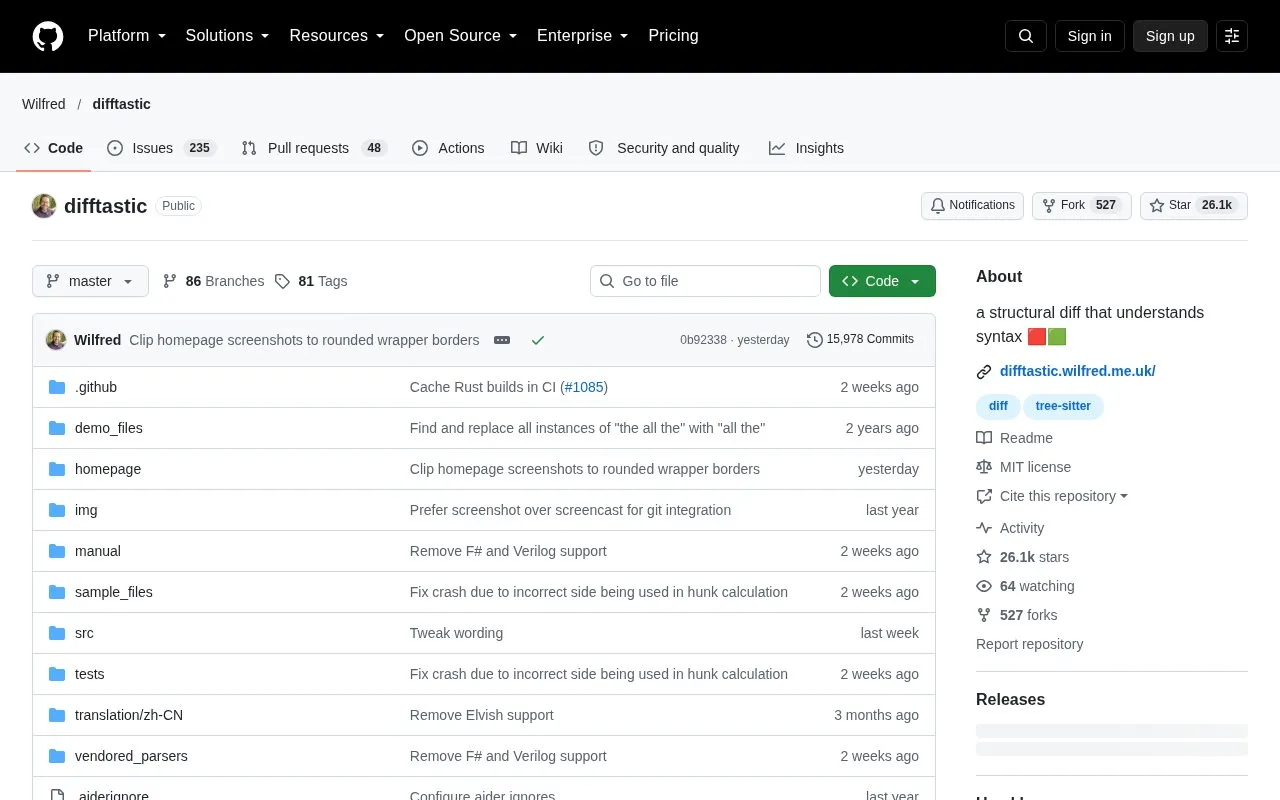Click the scale icon next to MIT license
The width and height of the screenshot is (1280, 800).
pyautogui.click(x=984, y=467)
